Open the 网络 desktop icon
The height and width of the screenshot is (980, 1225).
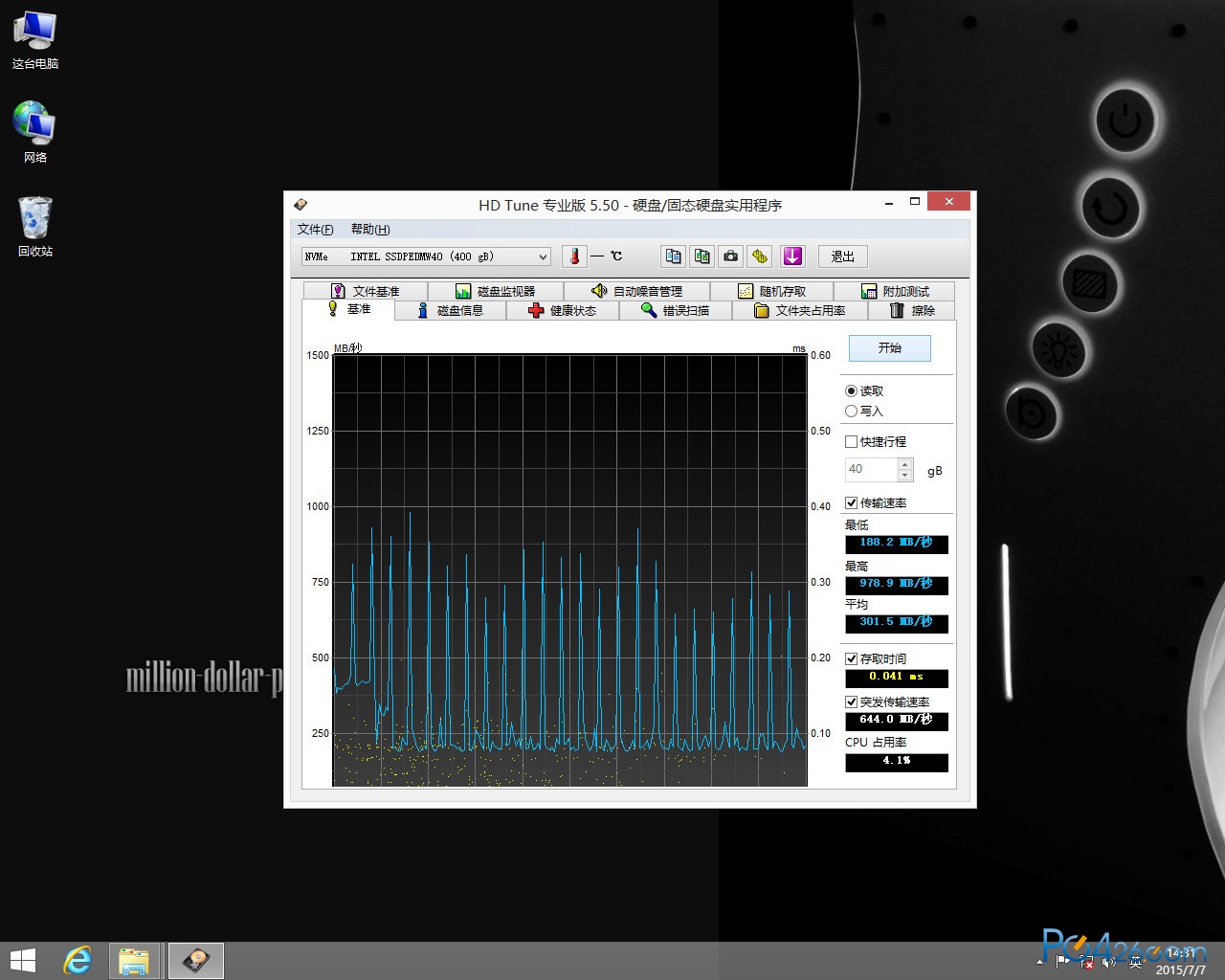click(35, 132)
